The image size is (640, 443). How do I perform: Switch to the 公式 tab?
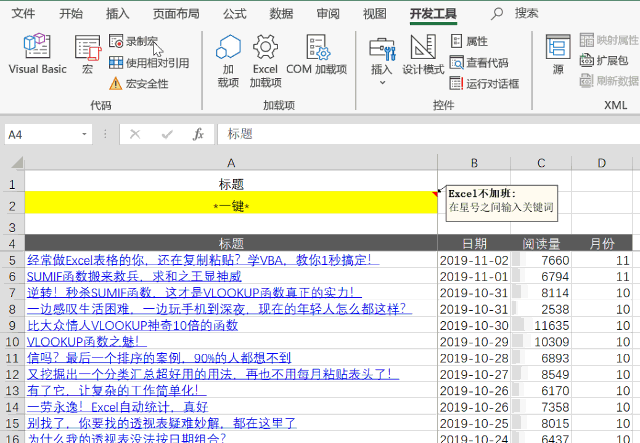[x=235, y=13]
